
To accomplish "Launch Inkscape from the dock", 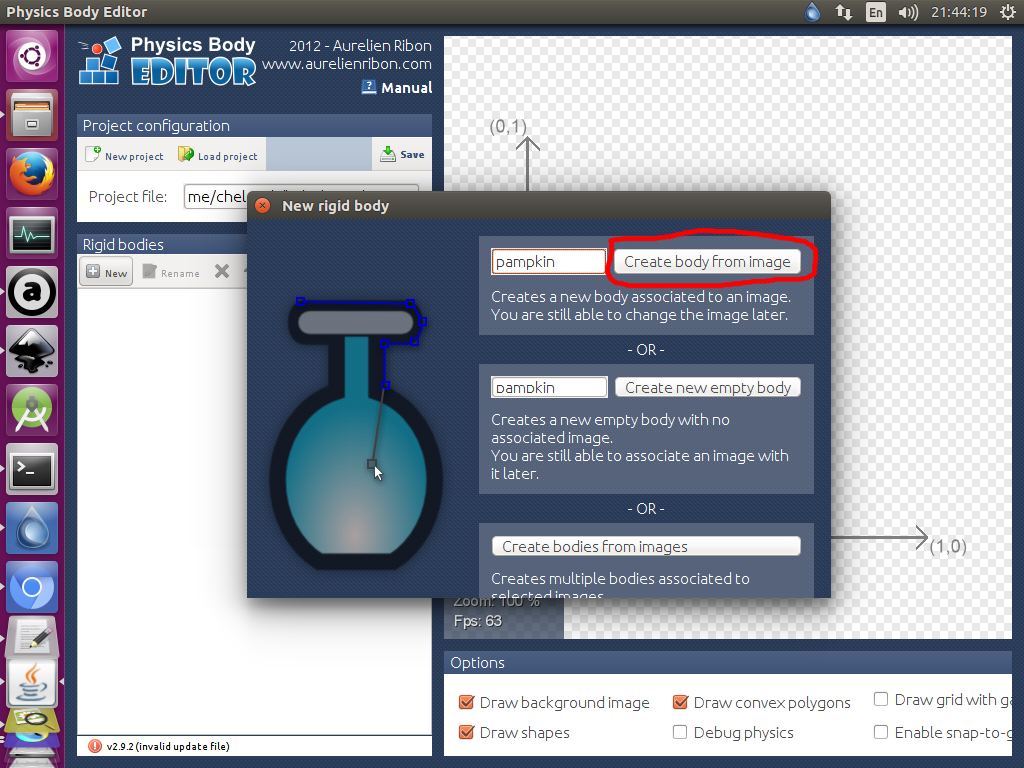I will [32, 351].
